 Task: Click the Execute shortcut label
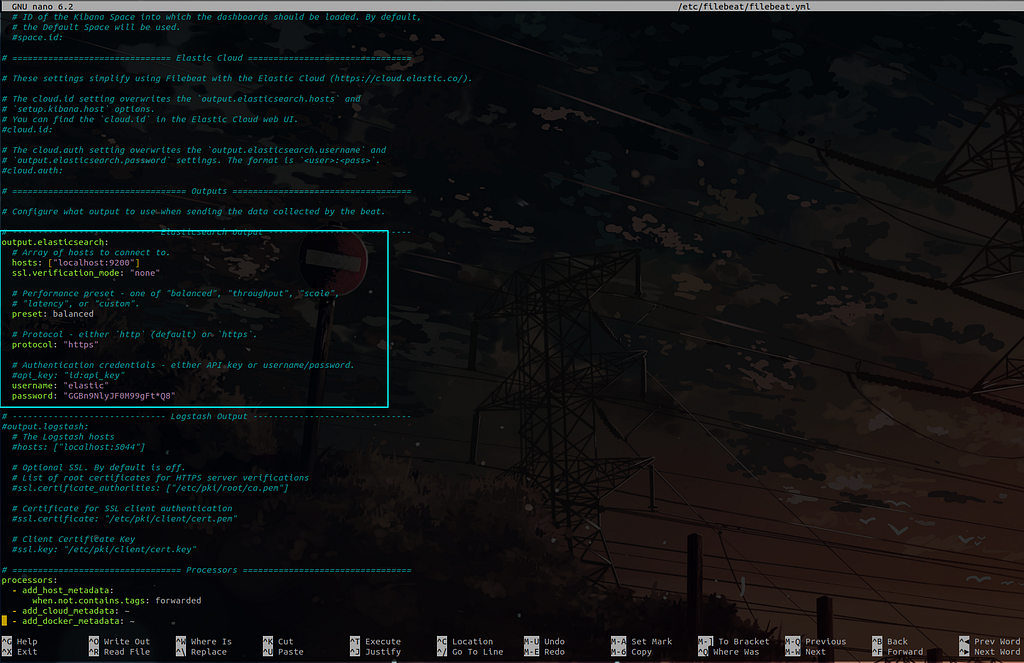point(383,641)
